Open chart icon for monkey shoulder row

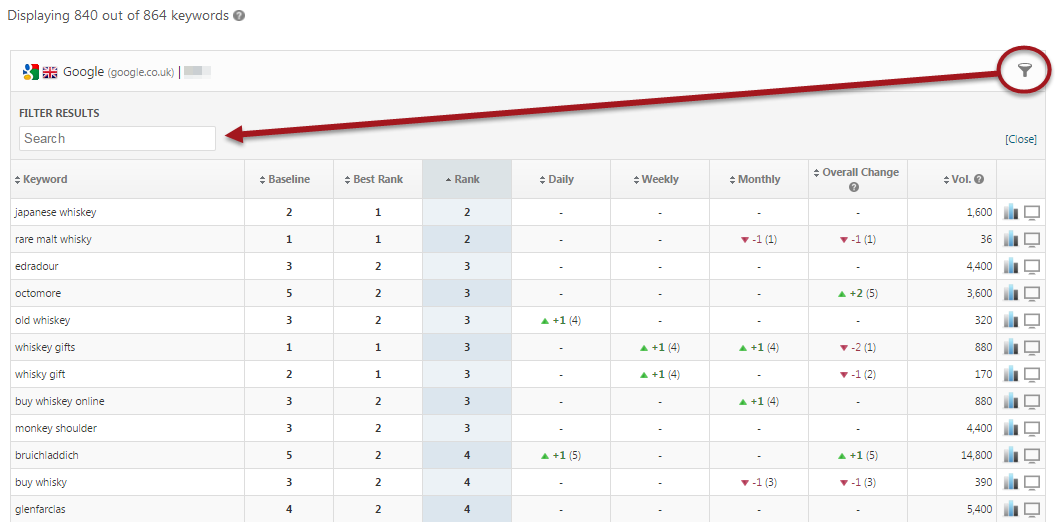pos(1010,428)
